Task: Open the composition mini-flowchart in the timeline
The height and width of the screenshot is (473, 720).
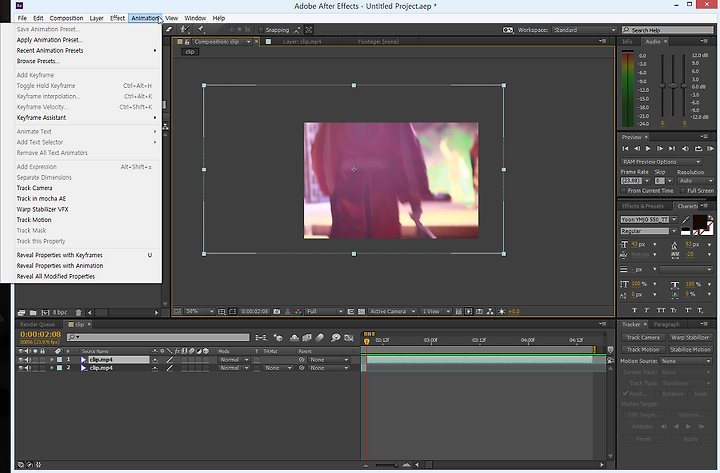Action: pyautogui.click(x=261, y=338)
